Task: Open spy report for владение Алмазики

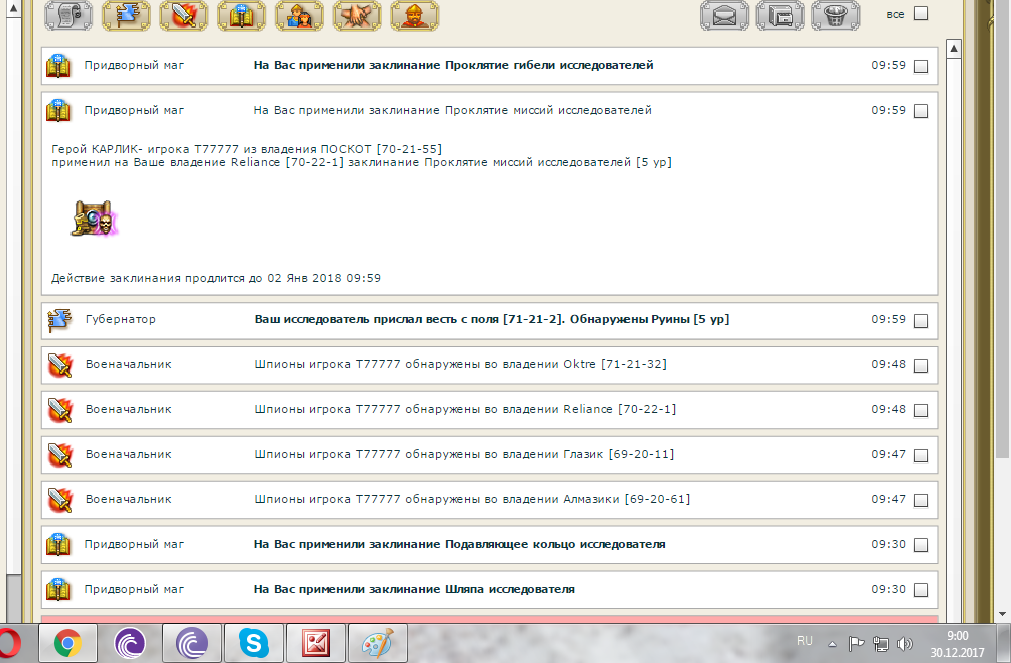Action: coord(471,499)
